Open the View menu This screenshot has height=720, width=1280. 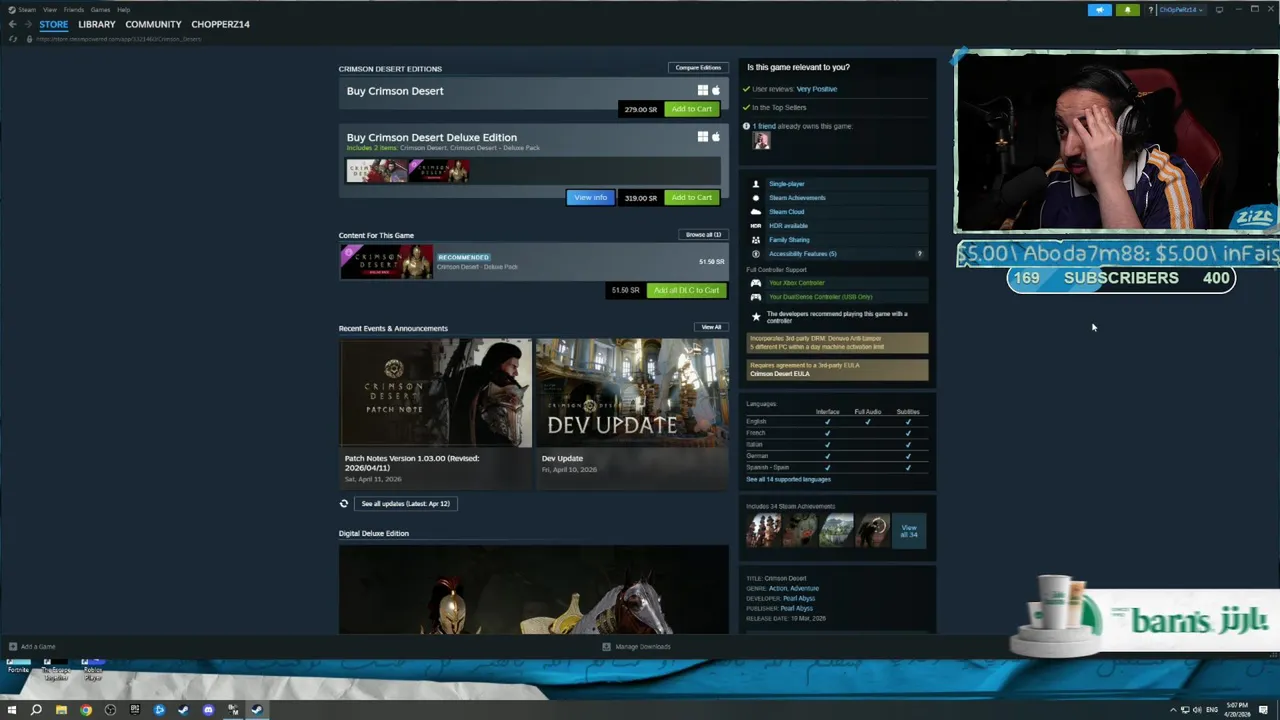49,10
